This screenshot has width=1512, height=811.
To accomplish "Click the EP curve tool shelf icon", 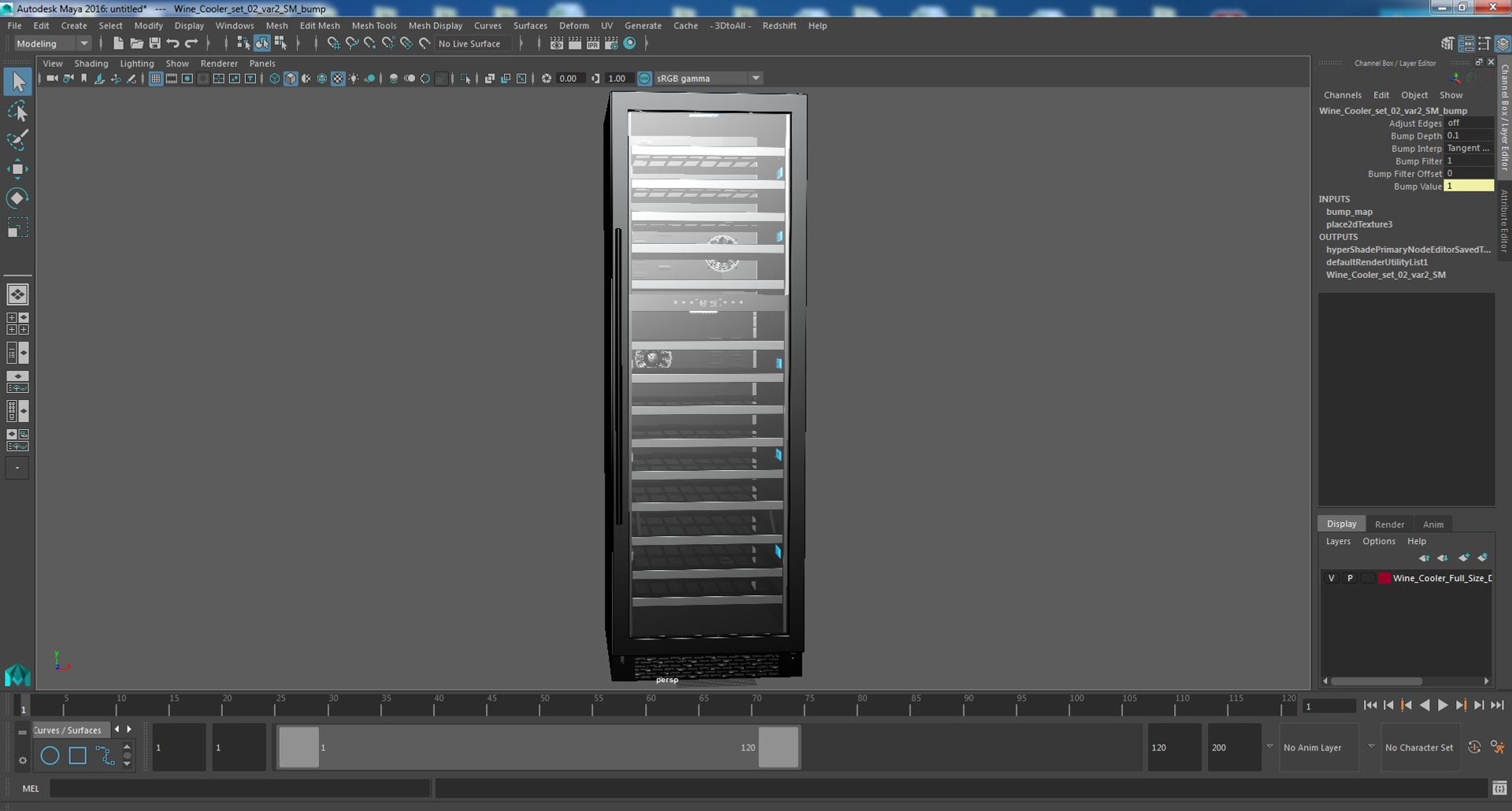I will [105, 756].
